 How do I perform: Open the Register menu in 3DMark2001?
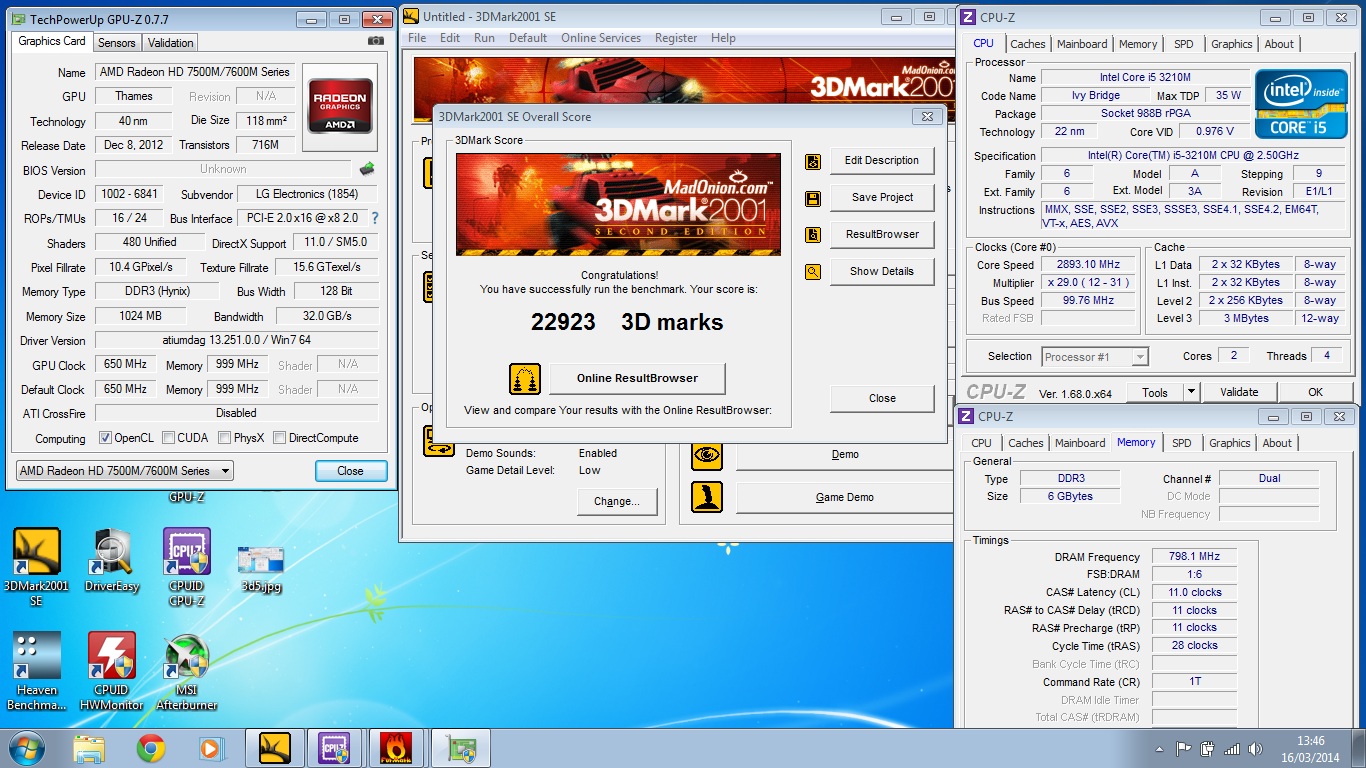(x=676, y=38)
